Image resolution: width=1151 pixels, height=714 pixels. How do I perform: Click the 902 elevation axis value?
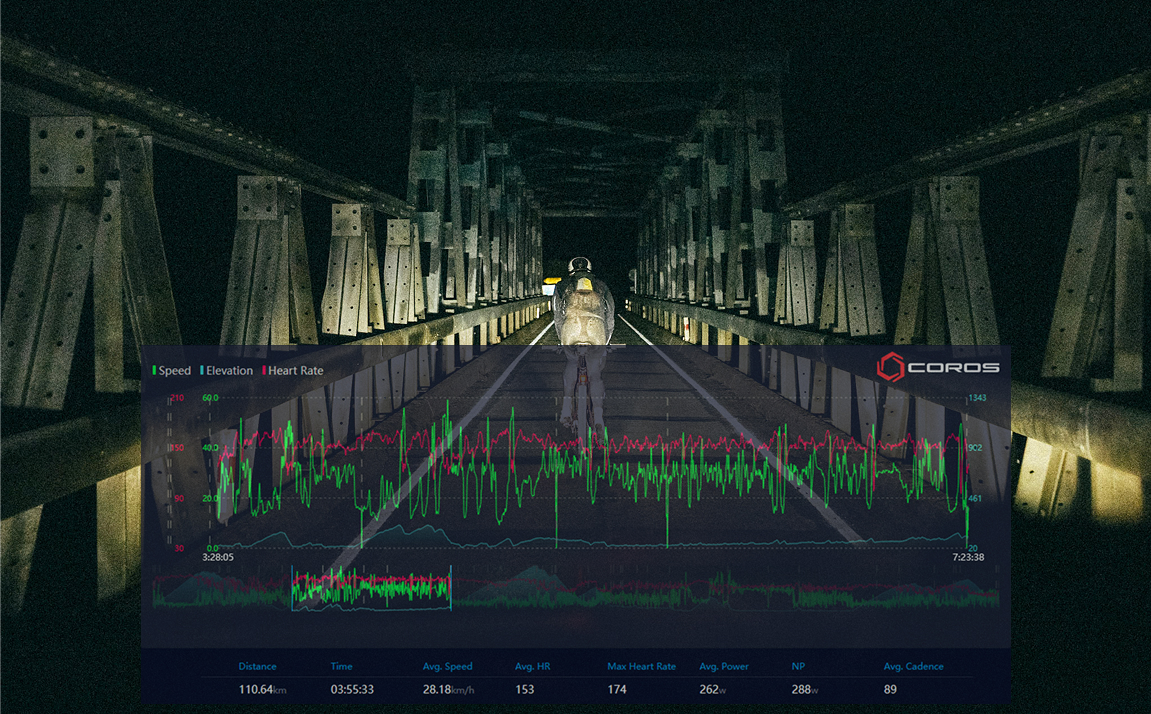click(x=976, y=448)
